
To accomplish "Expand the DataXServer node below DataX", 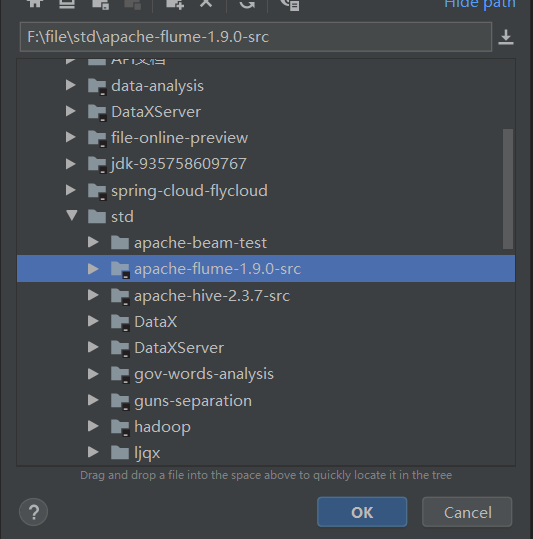I will coord(93,347).
